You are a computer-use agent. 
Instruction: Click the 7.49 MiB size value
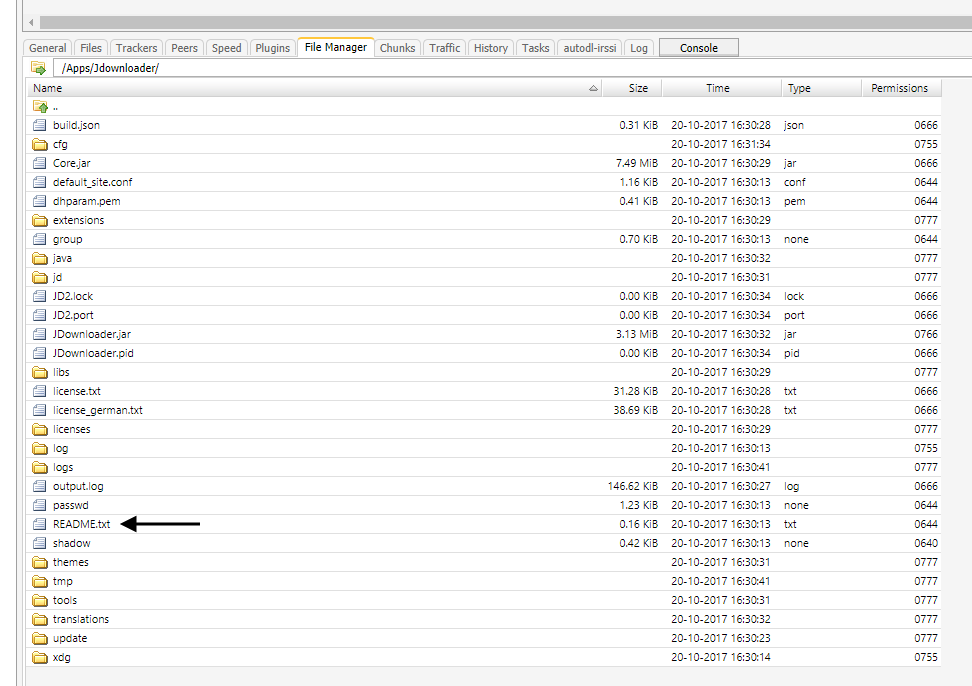[637, 163]
